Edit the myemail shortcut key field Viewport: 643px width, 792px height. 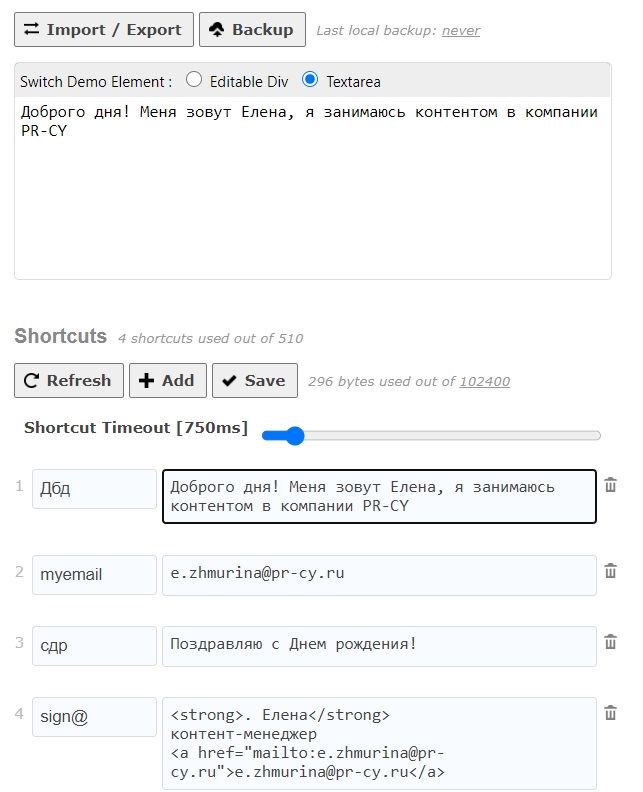click(x=94, y=575)
